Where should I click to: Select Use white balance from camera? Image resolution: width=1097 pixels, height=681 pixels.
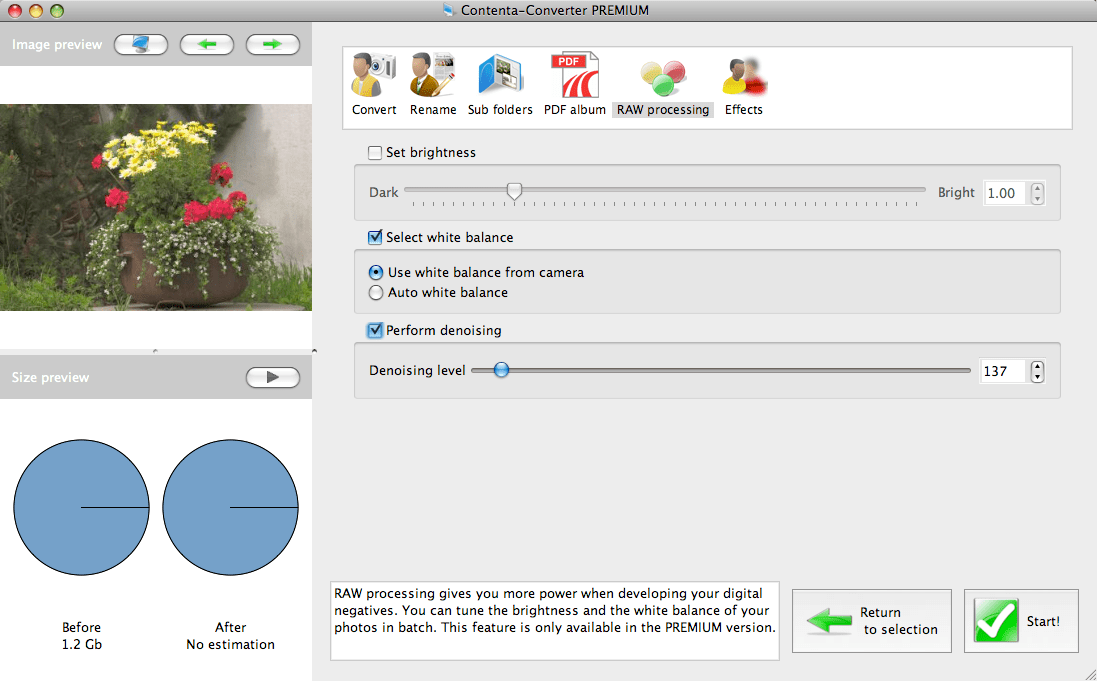click(x=376, y=272)
